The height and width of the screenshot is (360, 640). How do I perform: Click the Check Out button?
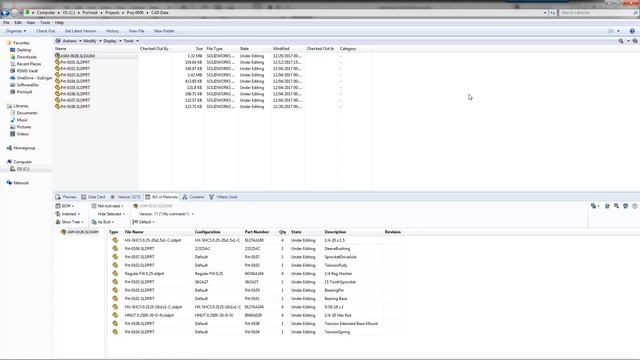(x=45, y=31)
